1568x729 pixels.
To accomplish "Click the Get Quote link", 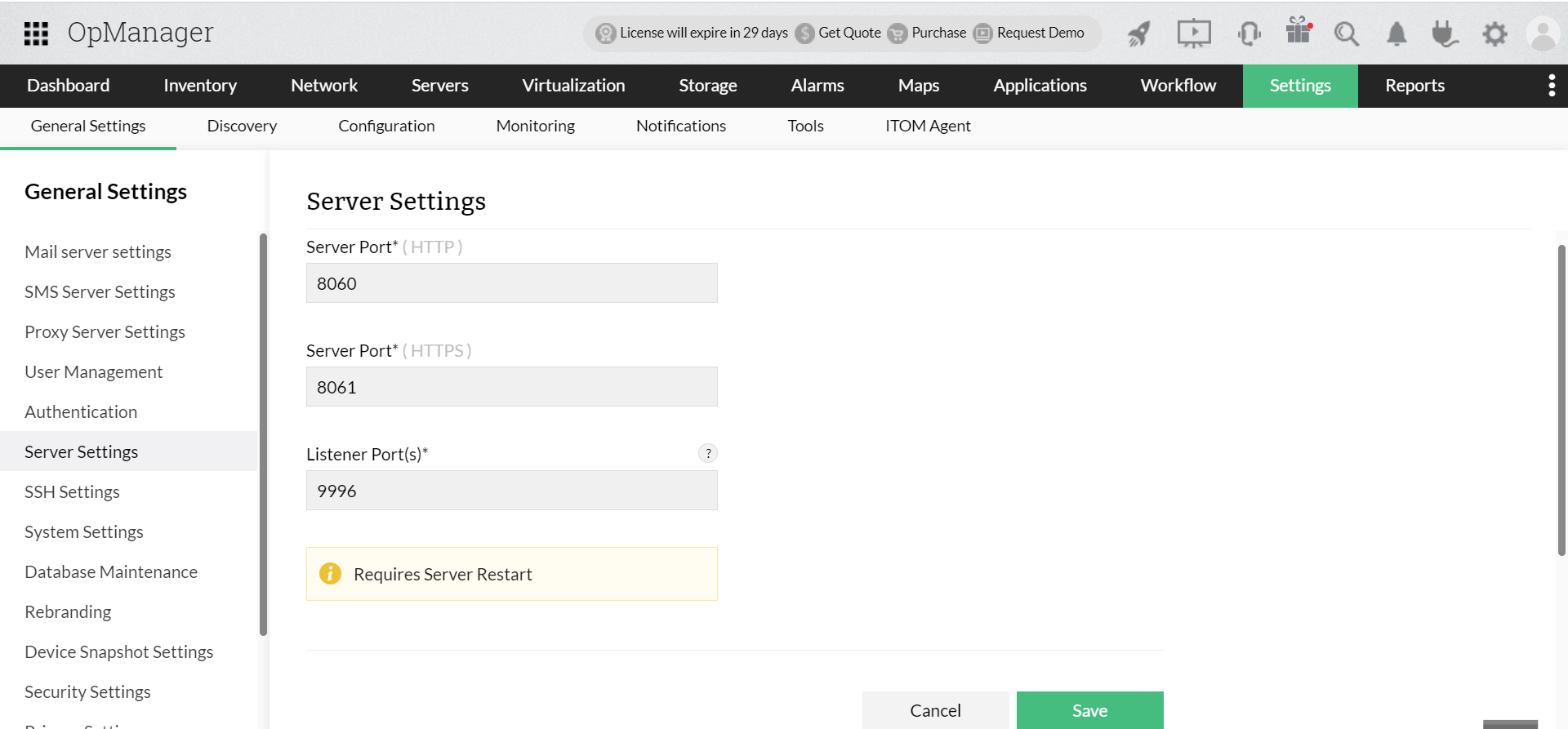I will click(849, 33).
